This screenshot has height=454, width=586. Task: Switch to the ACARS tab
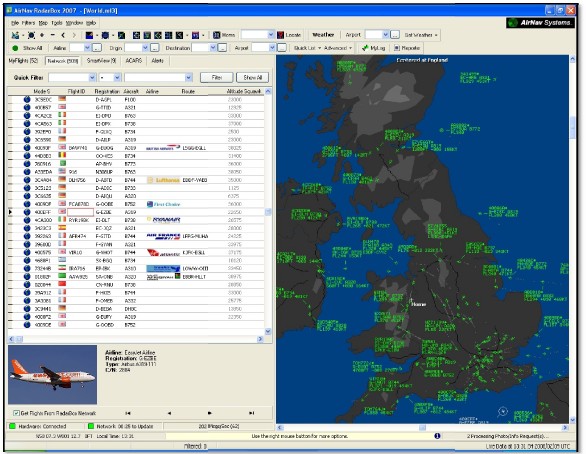(x=134, y=61)
